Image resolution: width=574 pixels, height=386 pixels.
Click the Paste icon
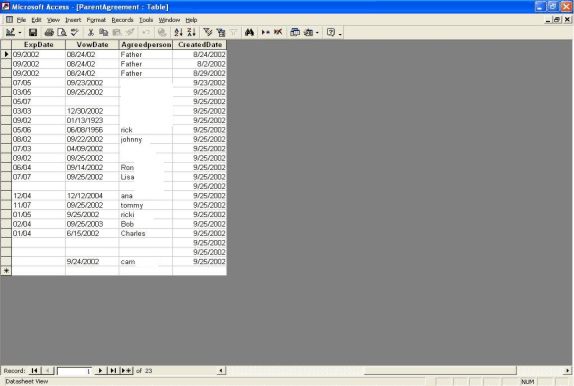[x=117, y=33]
